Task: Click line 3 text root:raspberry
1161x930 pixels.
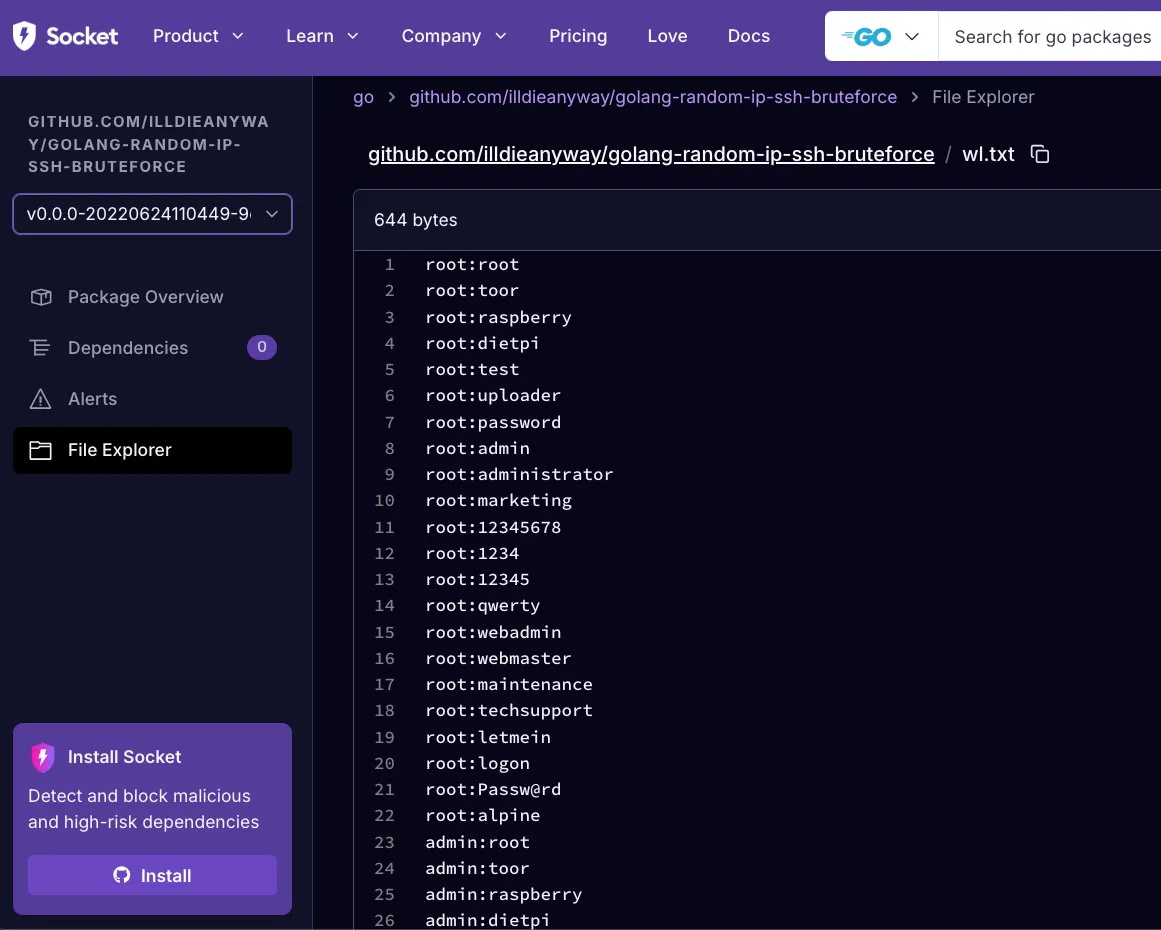Action: click(498, 317)
